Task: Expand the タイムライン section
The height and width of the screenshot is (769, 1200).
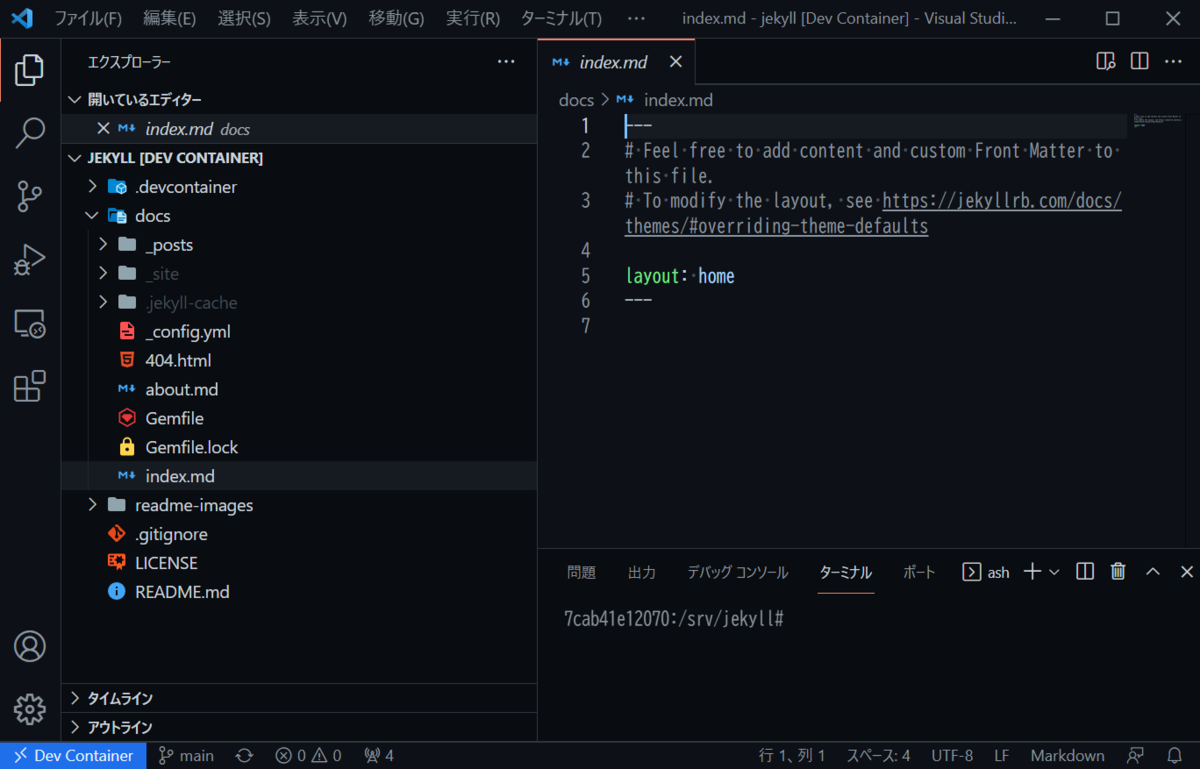Action: click(x=299, y=698)
